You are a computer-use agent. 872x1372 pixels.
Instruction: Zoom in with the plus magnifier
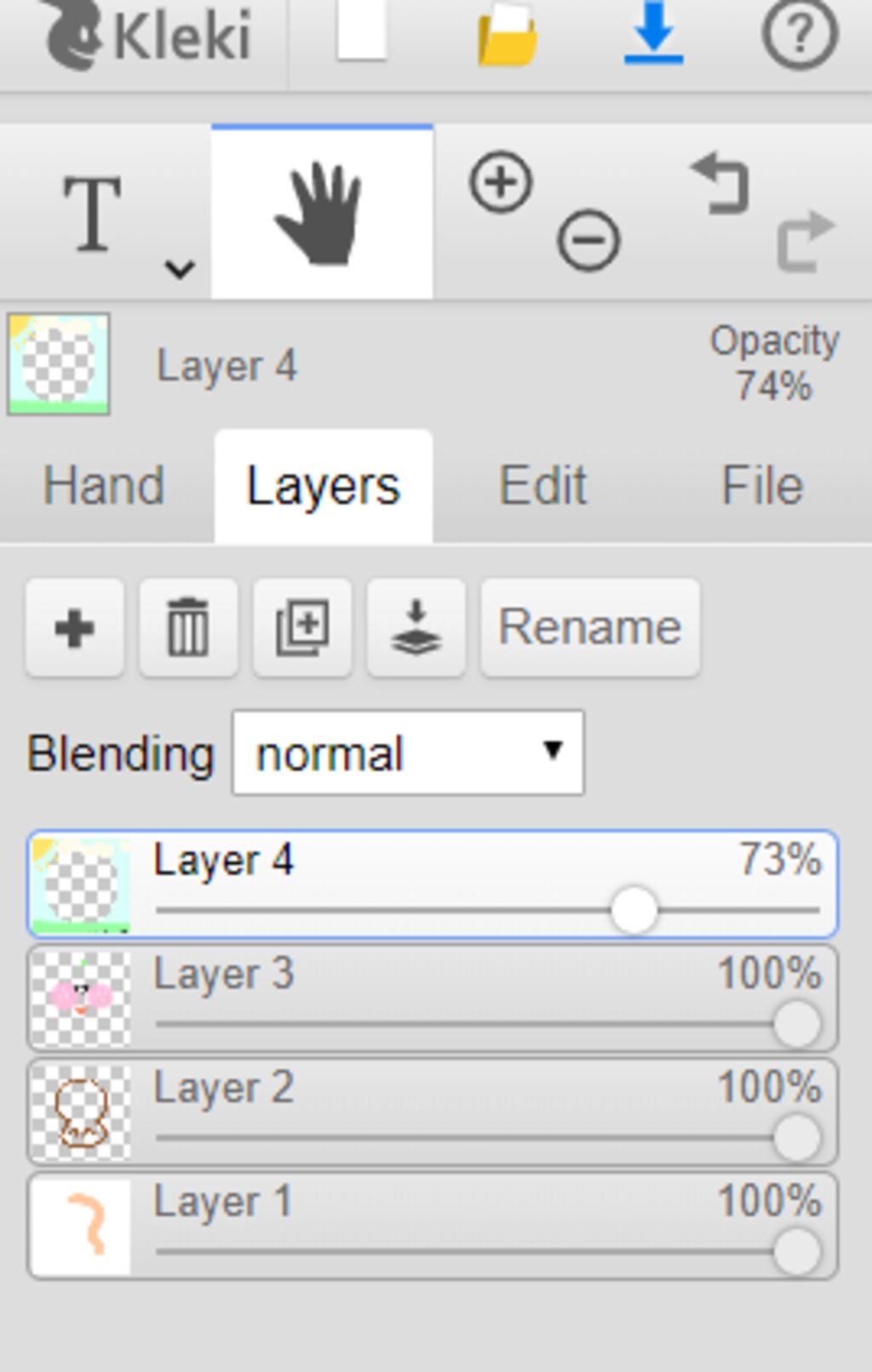pyautogui.click(x=501, y=181)
